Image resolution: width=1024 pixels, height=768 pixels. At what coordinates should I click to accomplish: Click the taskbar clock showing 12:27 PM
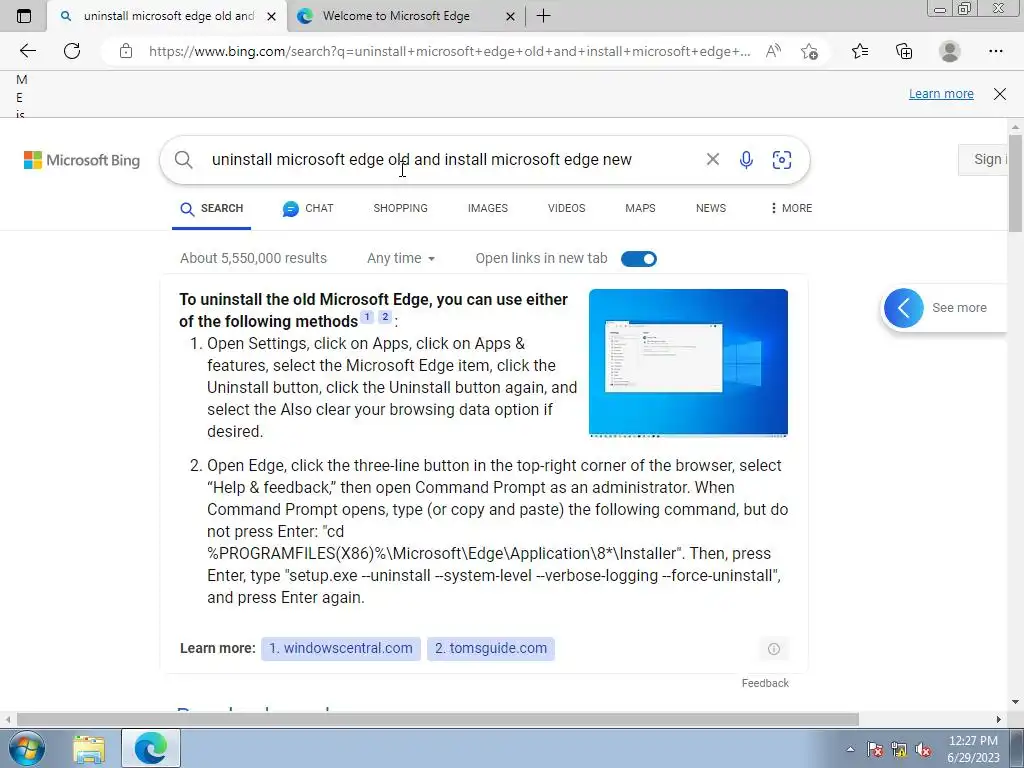coord(973,749)
